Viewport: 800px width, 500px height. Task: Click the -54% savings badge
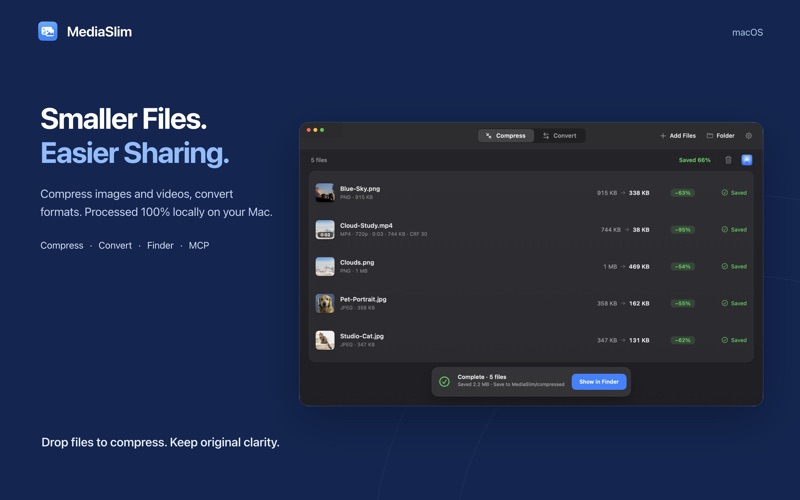(x=683, y=266)
